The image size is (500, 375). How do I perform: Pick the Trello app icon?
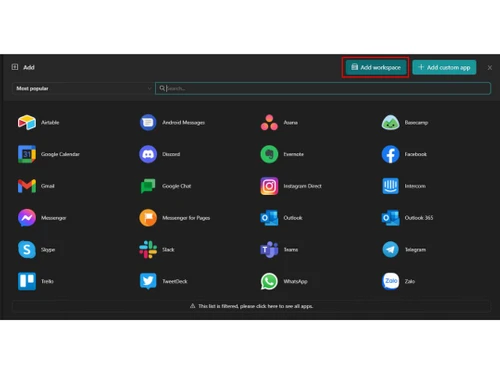click(x=27, y=281)
